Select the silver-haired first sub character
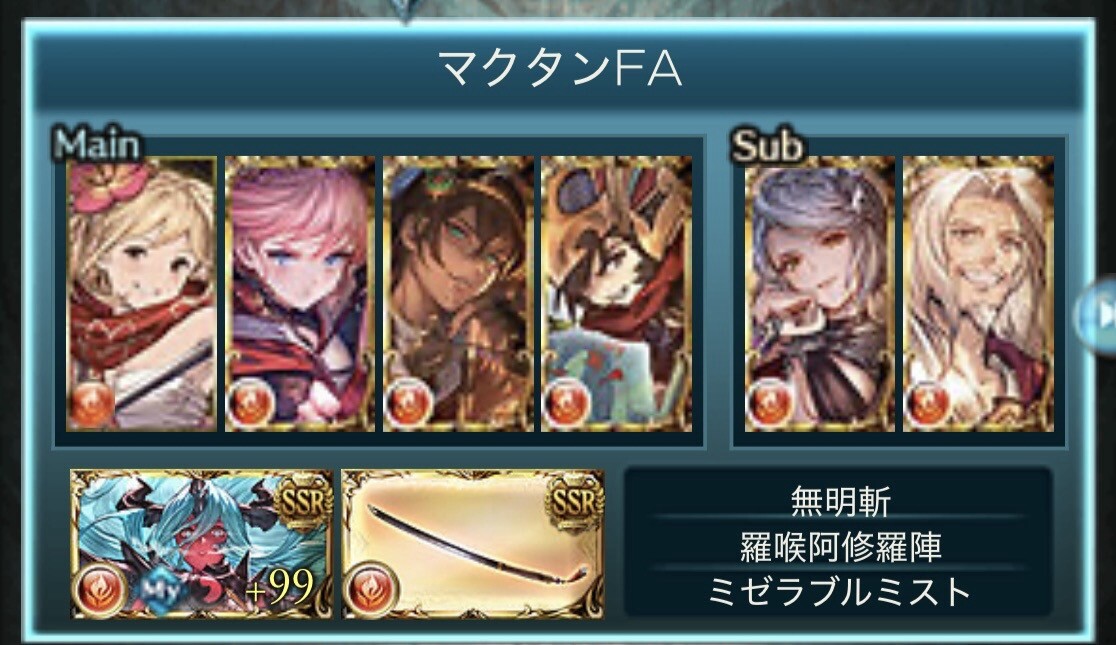Screen dimensions: 1116x645 coord(819,294)
